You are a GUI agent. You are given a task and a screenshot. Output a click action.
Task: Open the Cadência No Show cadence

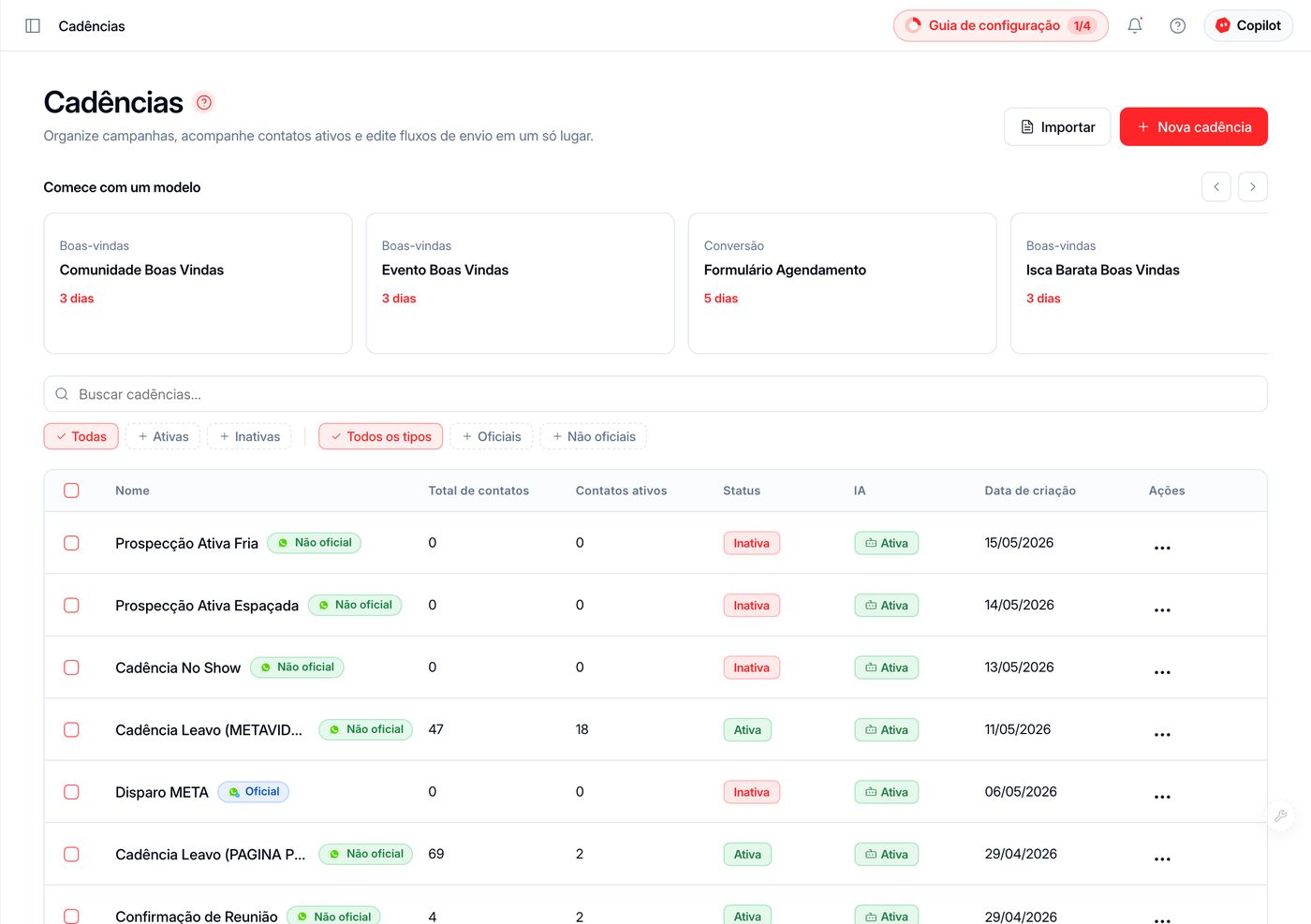178,667
